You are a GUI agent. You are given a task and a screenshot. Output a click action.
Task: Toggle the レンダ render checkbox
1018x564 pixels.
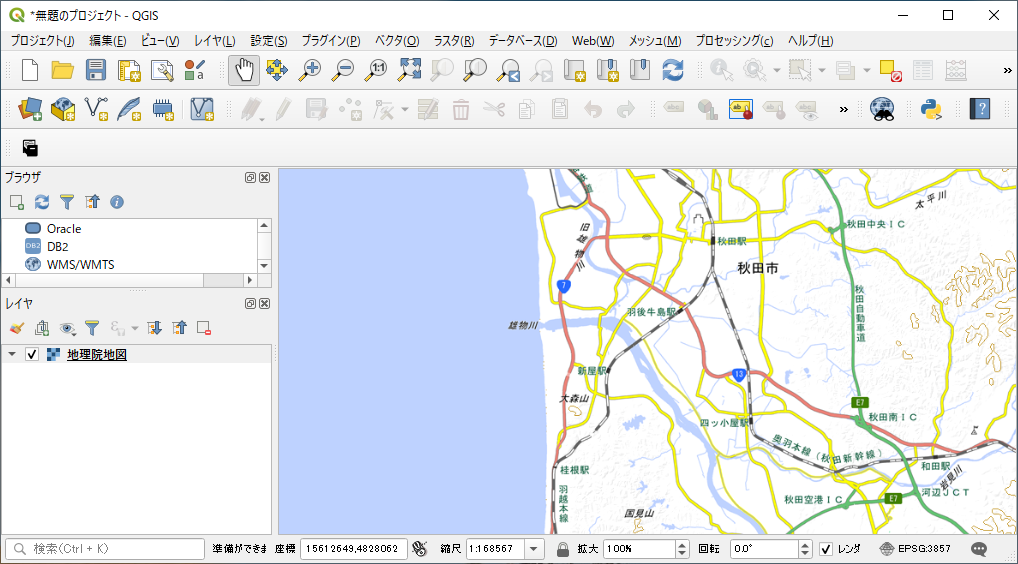tap(826, 549)
